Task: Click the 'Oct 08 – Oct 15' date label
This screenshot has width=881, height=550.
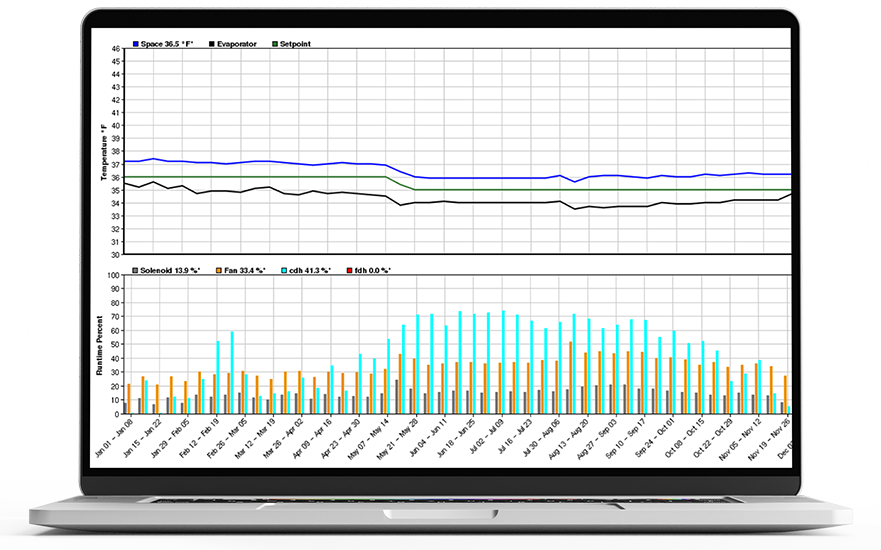Action: pos(684,437)
